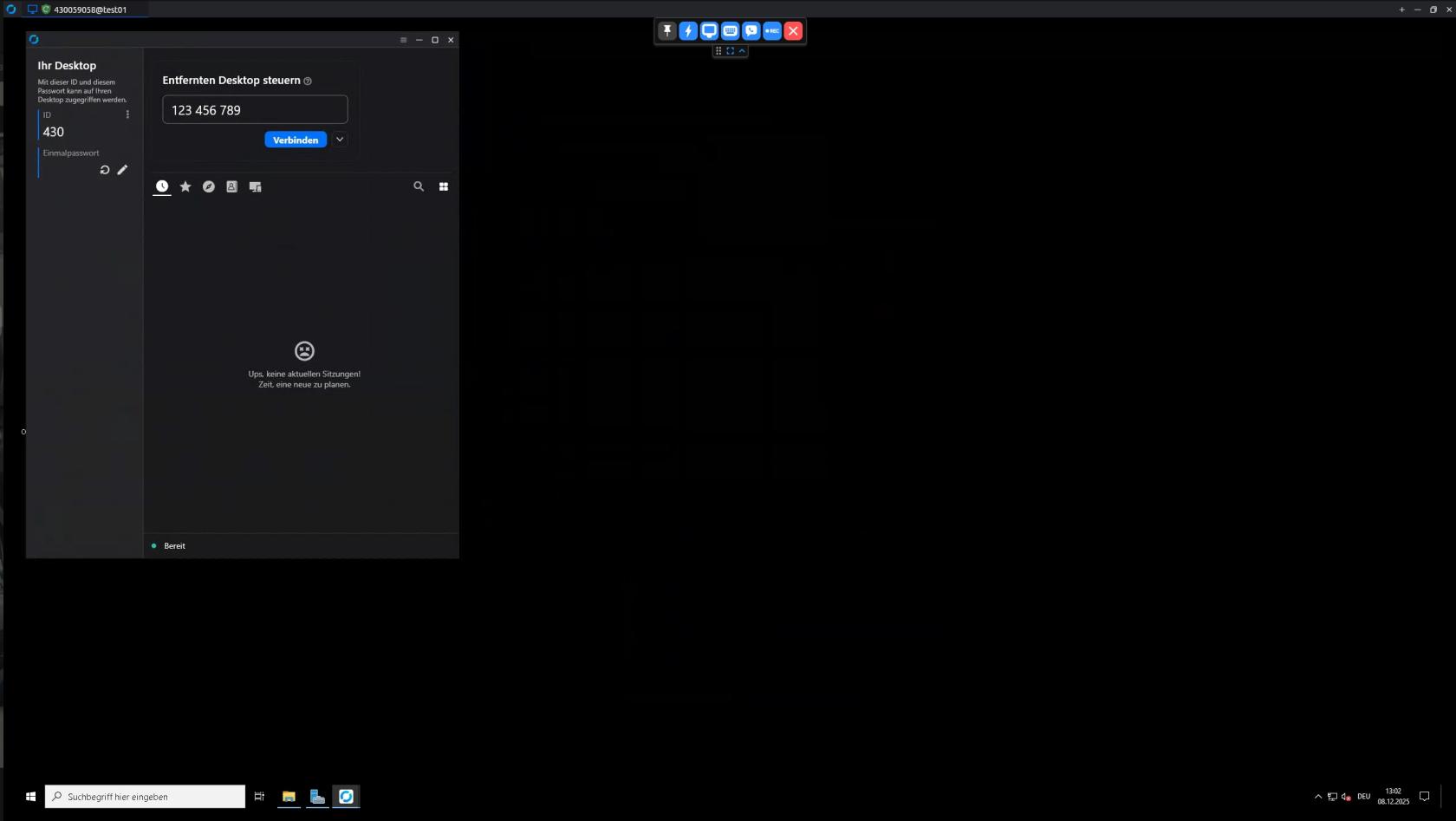Viewport: 1456px width, 821px height.
Task: Open the ID three-dot options menu
Action: pyautogui.click(x=127, y=114)
